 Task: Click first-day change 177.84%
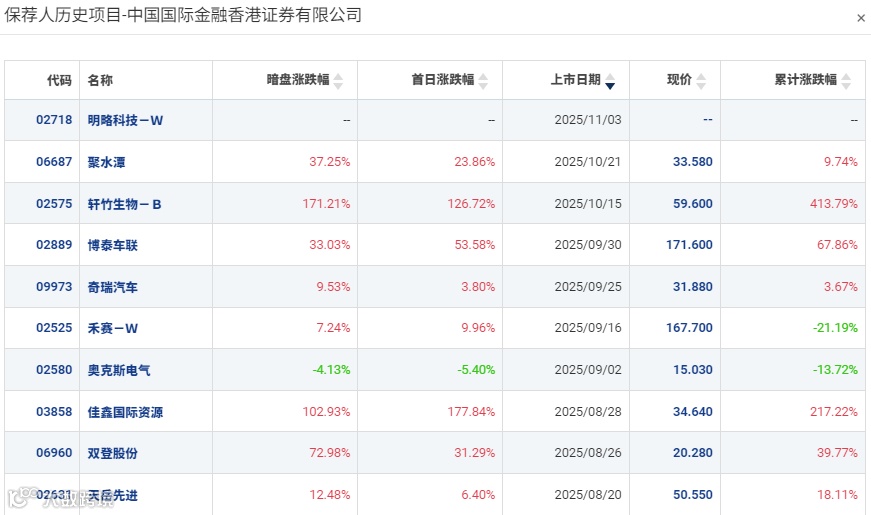point(471,412)
